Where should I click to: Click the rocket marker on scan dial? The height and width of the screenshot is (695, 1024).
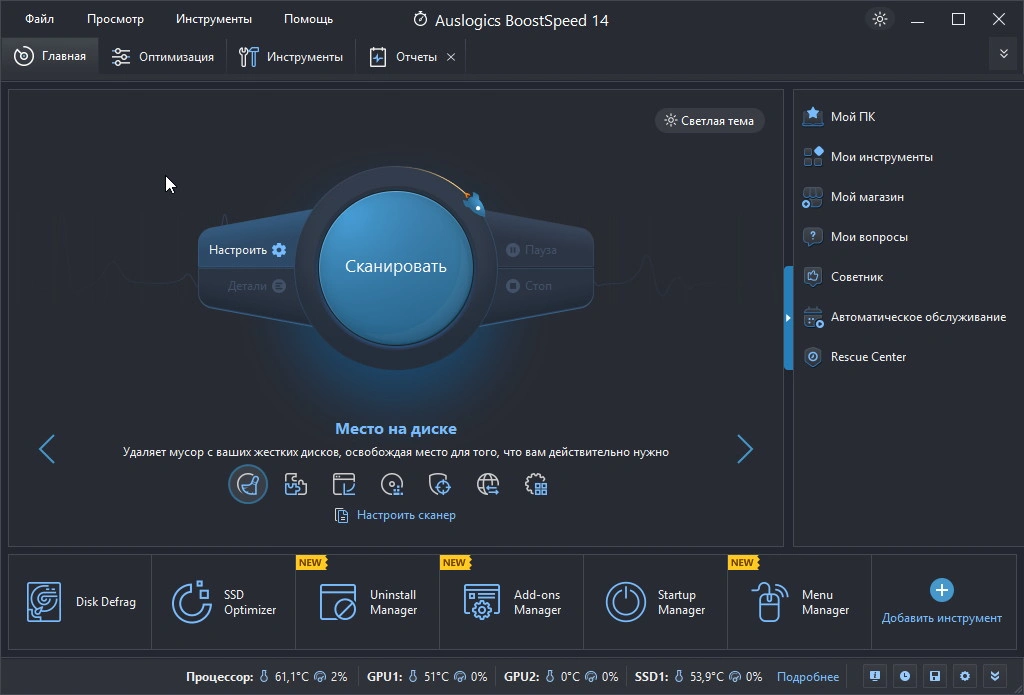tap(474, 204)
